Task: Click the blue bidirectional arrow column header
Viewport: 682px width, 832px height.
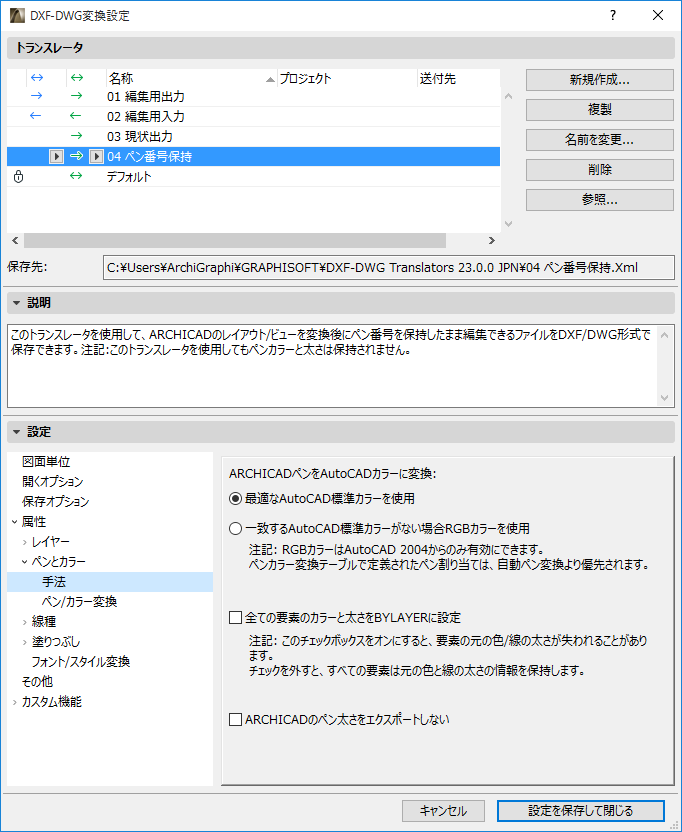Action: tap(37, 78)
